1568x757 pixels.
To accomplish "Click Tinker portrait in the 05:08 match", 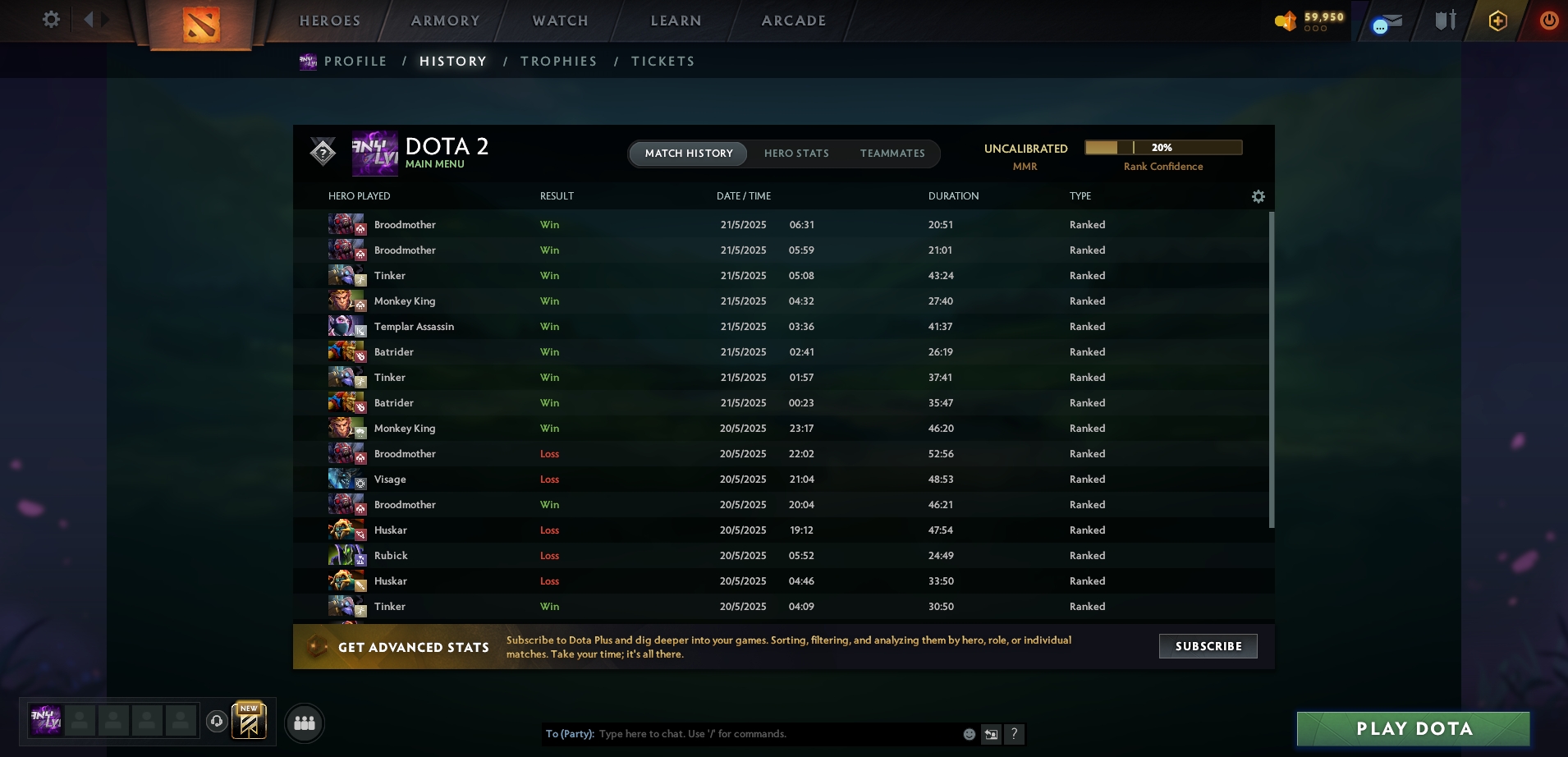I will [x=346, y=275].
